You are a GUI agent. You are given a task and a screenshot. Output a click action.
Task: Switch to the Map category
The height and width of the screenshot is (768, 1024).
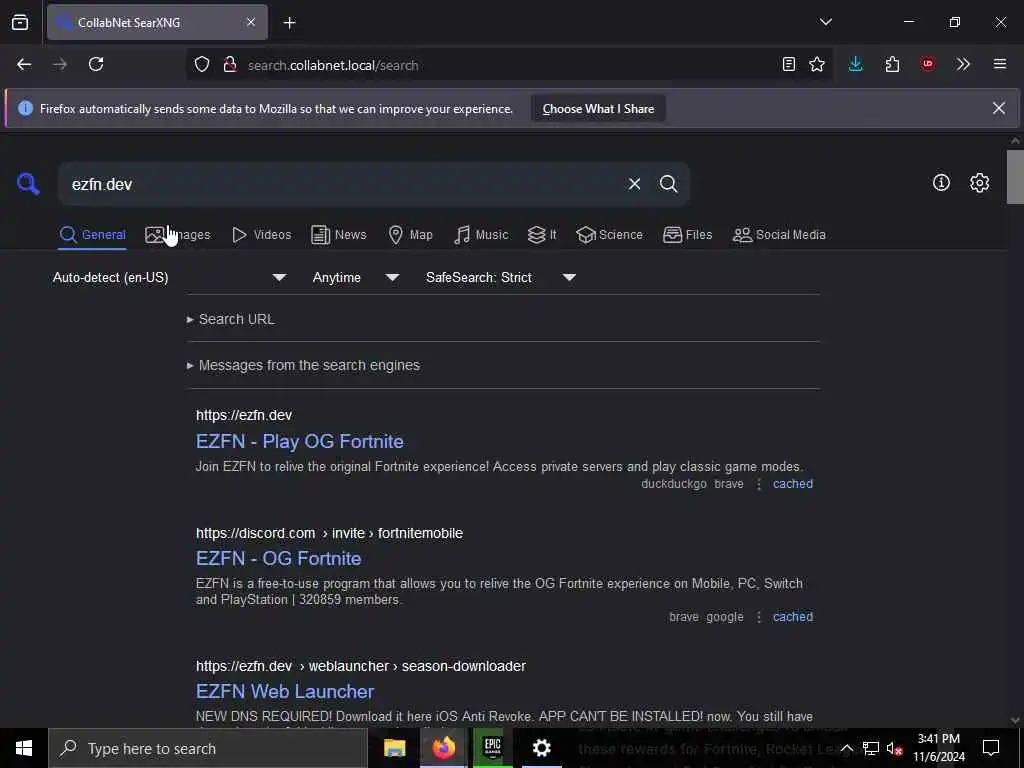click(410, 234)
